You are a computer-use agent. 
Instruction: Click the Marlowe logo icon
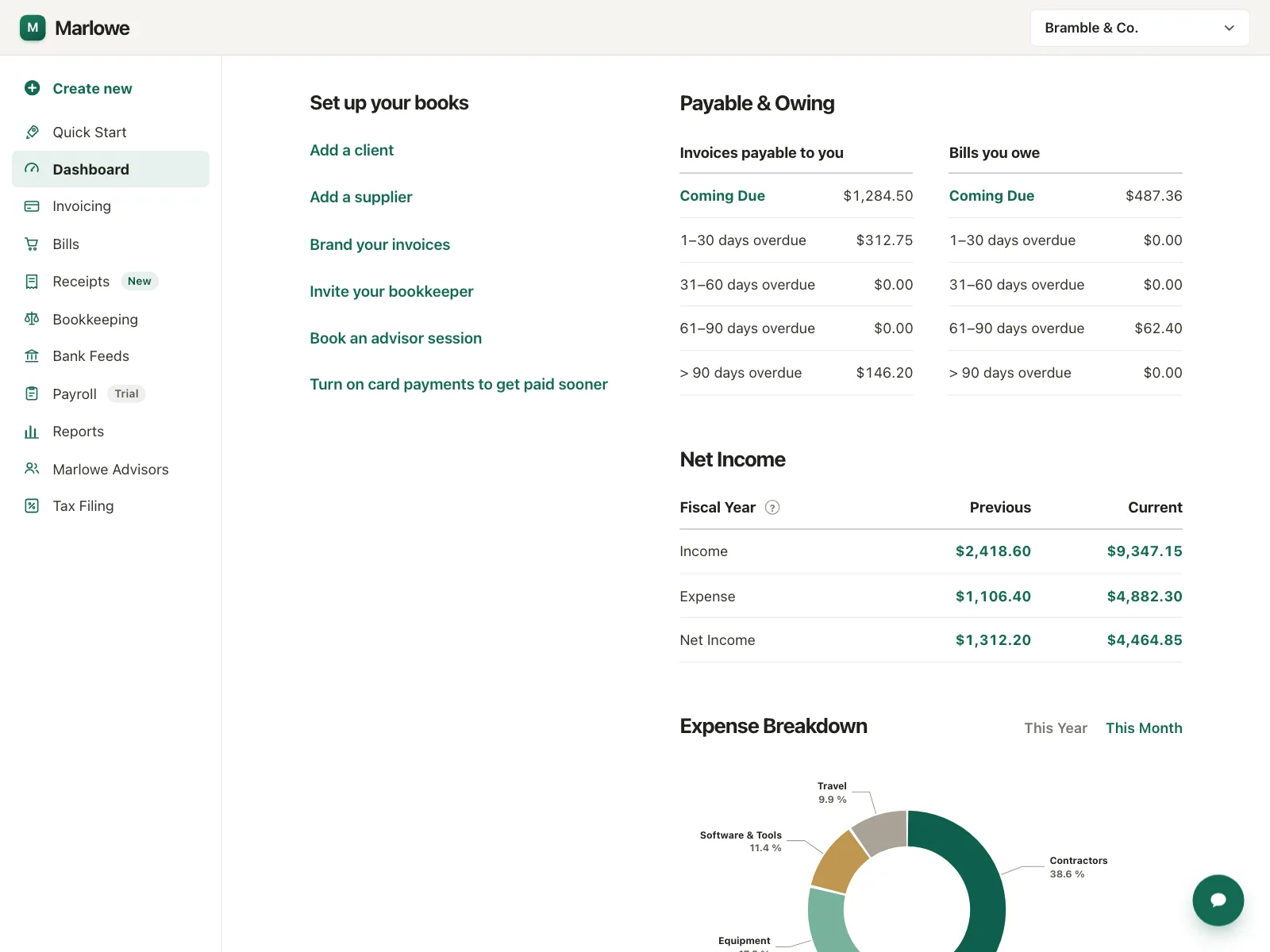click(33, 28)
